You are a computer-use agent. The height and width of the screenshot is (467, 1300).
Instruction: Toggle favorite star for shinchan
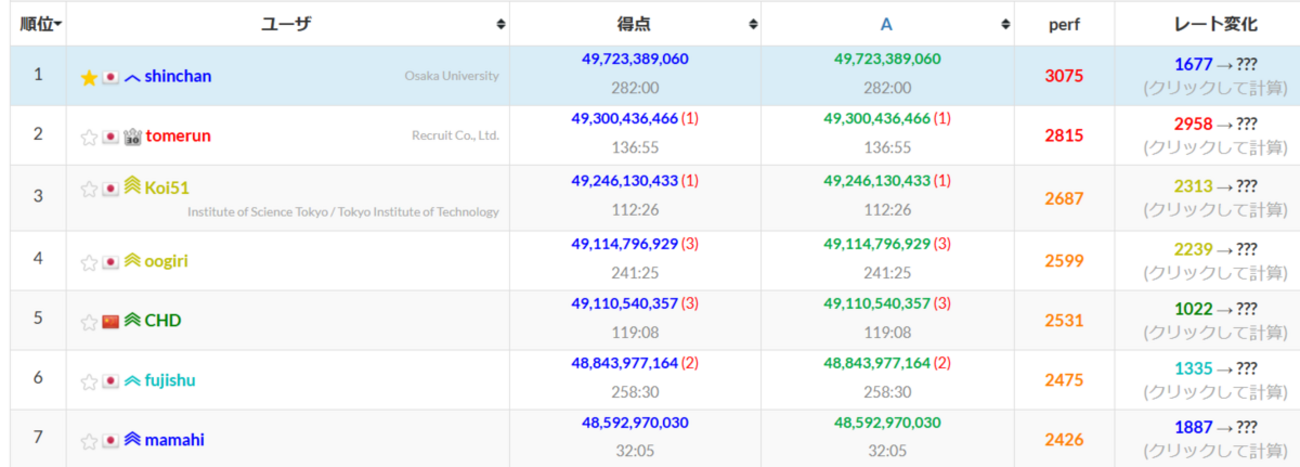[89, 77]
